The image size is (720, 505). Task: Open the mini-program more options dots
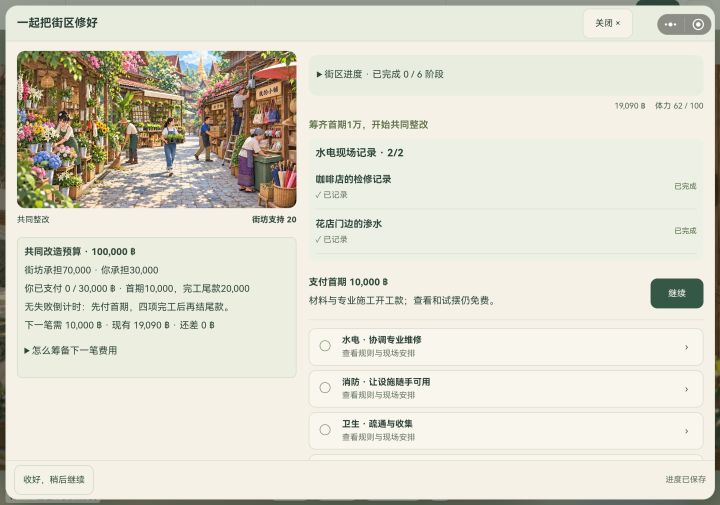click(670, 24)
